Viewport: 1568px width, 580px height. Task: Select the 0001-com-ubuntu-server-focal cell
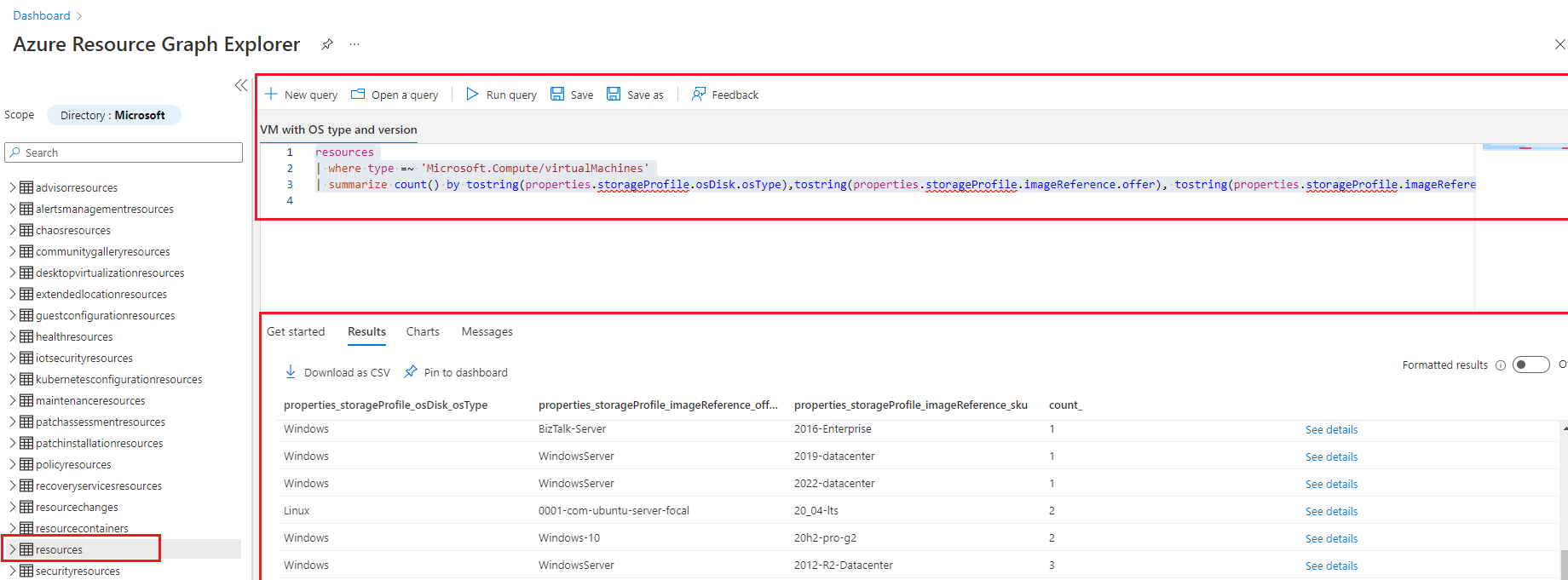614,510
